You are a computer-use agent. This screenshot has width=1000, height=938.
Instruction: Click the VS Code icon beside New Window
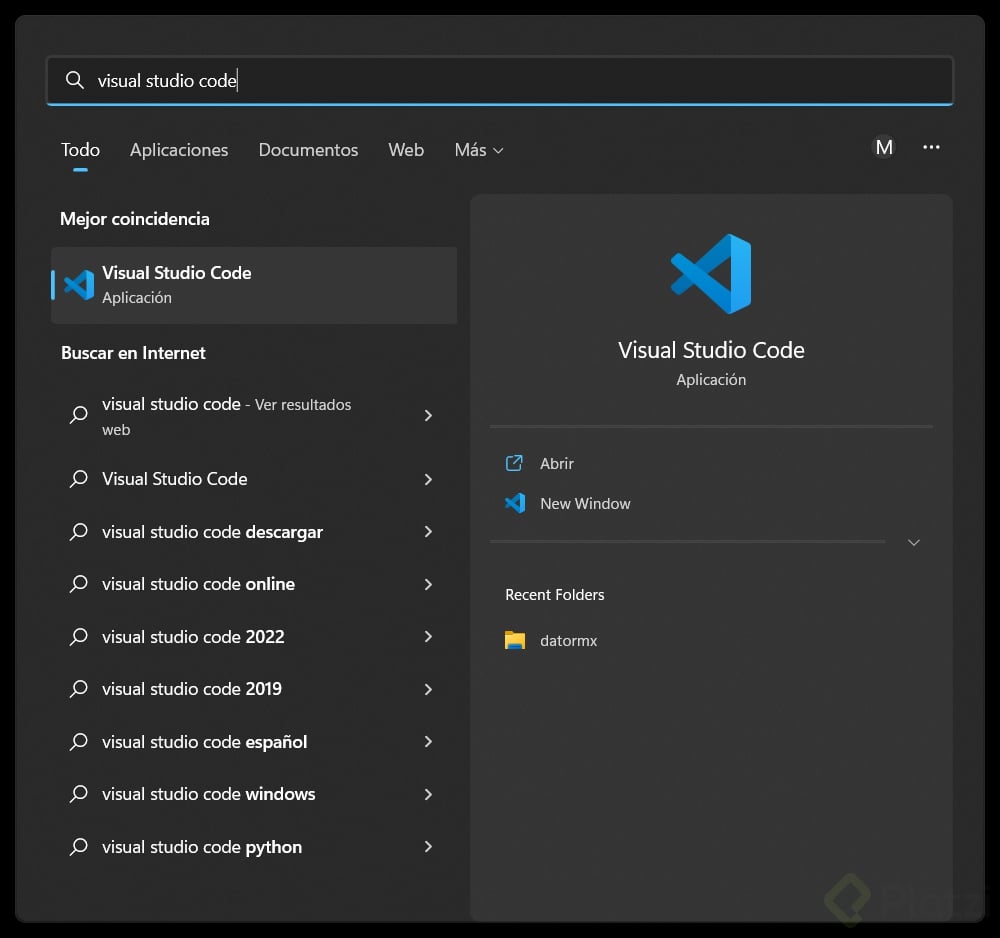click(x=515, y=503)
